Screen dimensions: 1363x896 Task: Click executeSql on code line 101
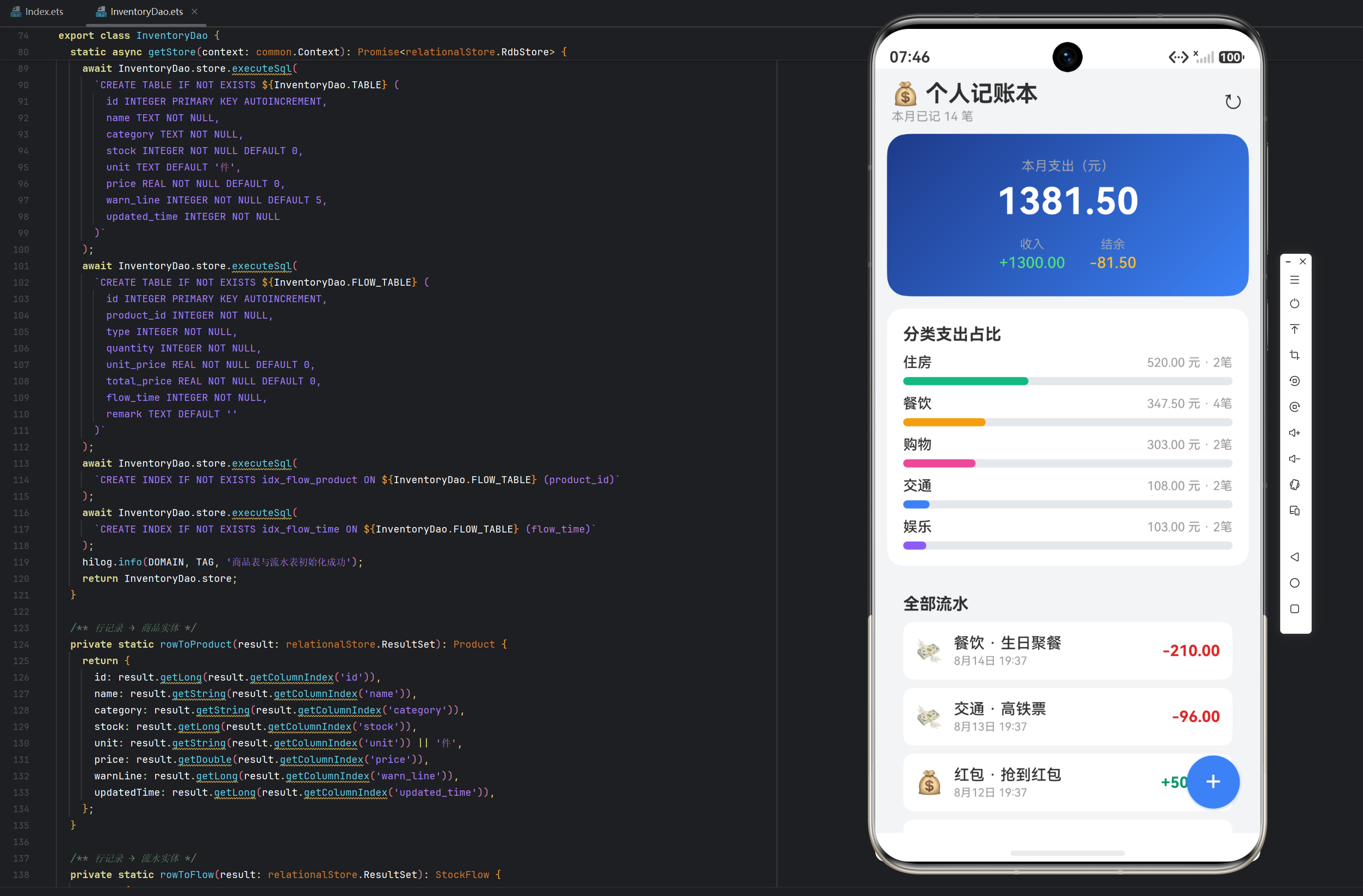[x=261, y=266]
